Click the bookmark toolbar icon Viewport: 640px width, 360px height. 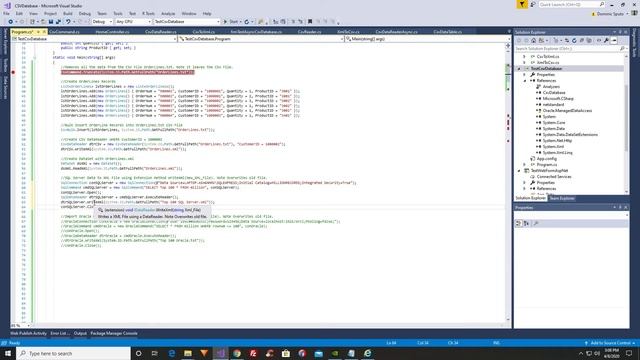coord(310,22)
